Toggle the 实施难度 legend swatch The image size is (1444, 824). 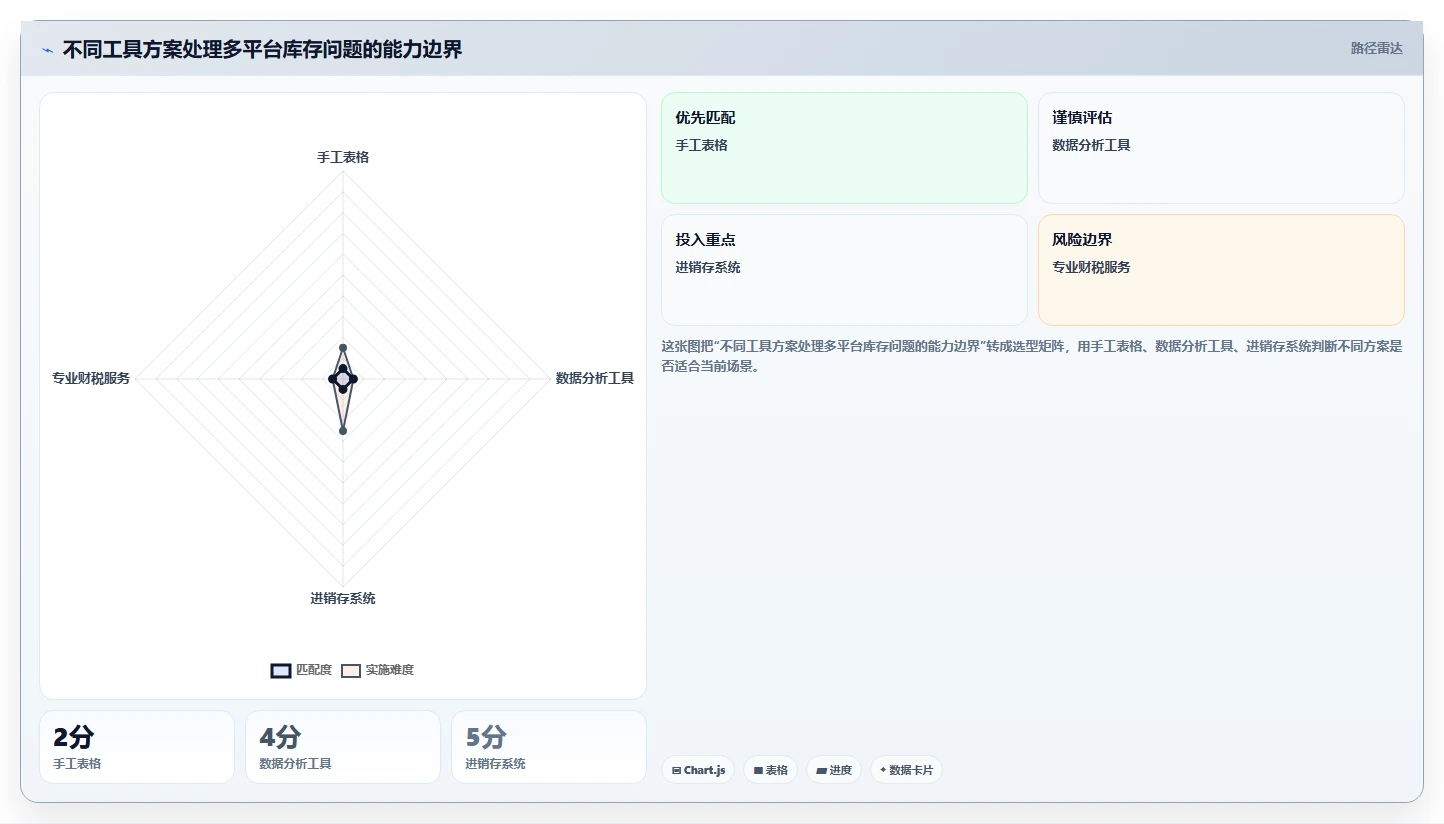click(x=351, y=670)
